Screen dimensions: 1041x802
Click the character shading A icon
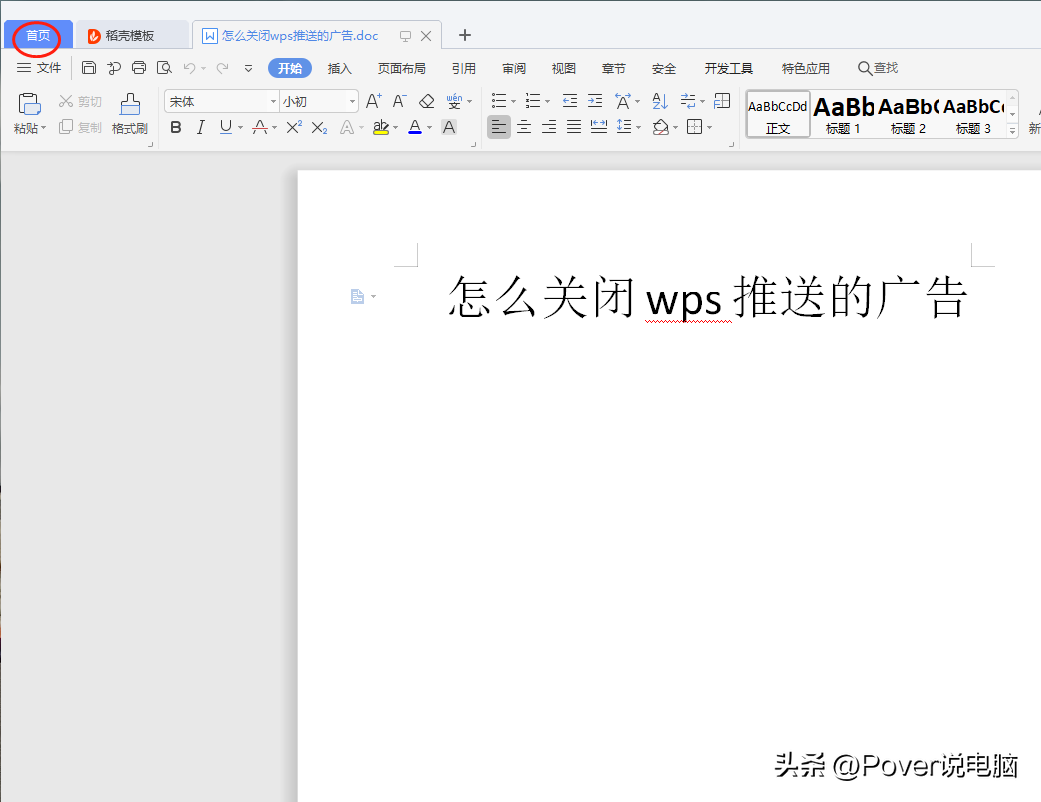click(449, 127)
